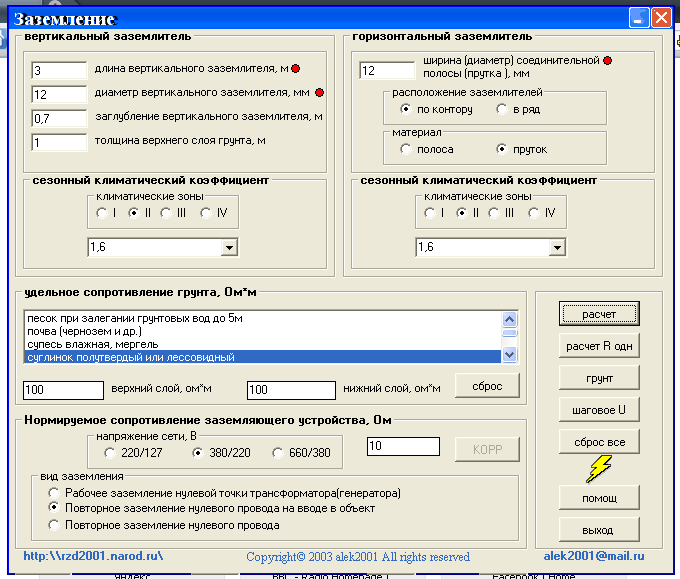Click the soil list scrollbar thumb

[x=510, y=333]
